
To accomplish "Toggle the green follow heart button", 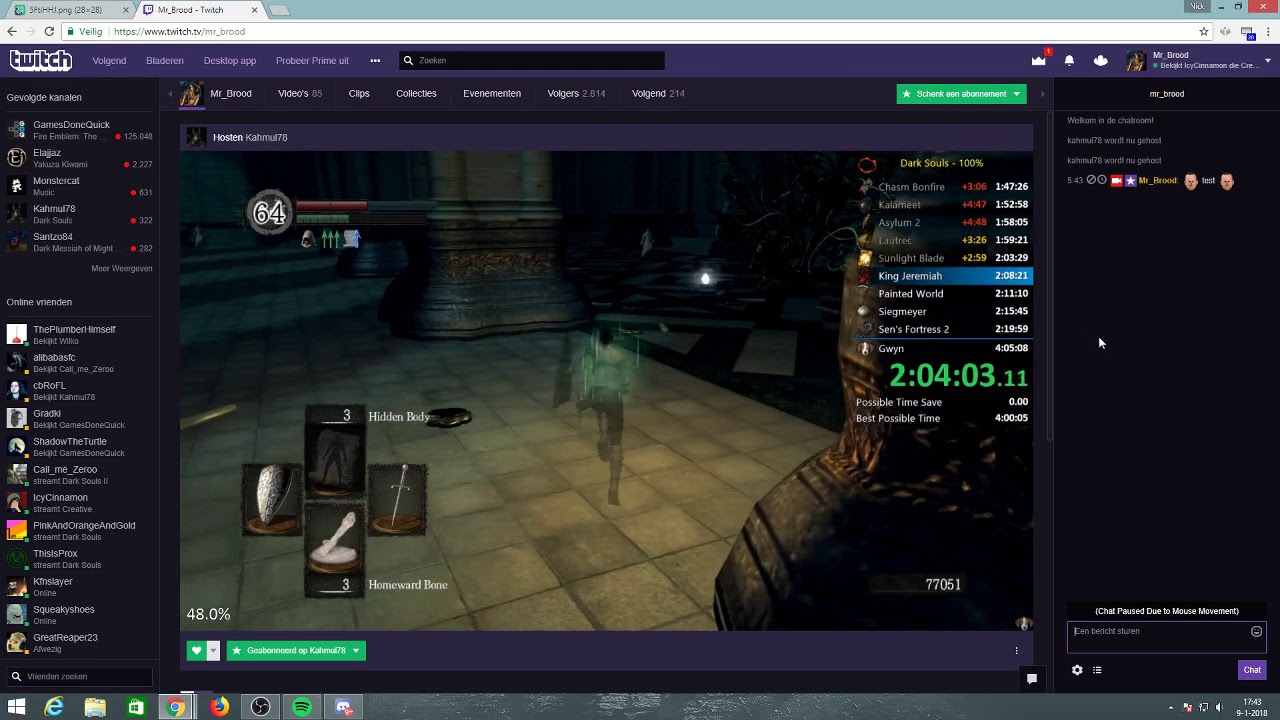I will point(196,651).
